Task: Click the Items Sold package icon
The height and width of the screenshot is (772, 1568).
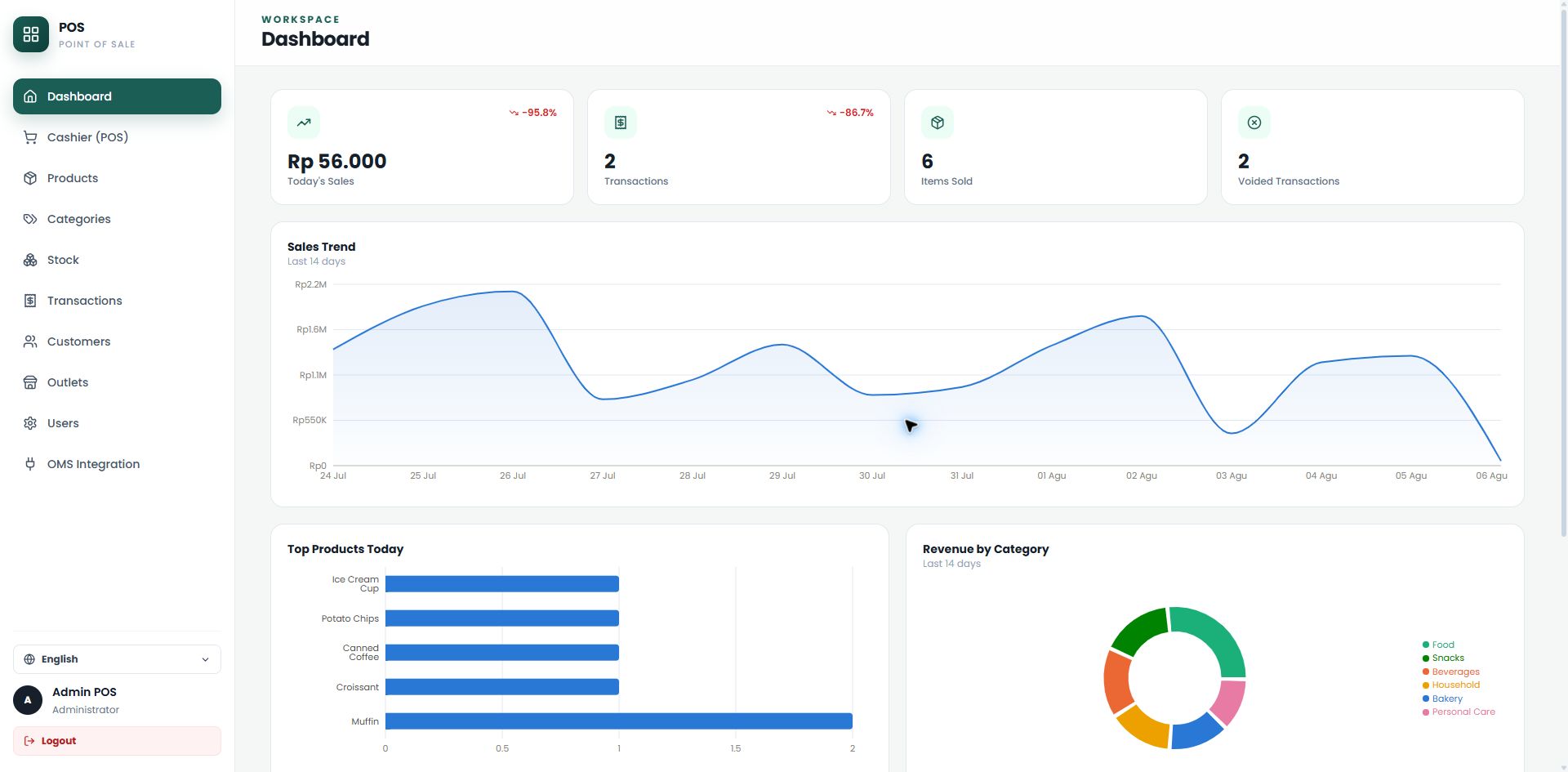Action: click(x=938, y=123)
